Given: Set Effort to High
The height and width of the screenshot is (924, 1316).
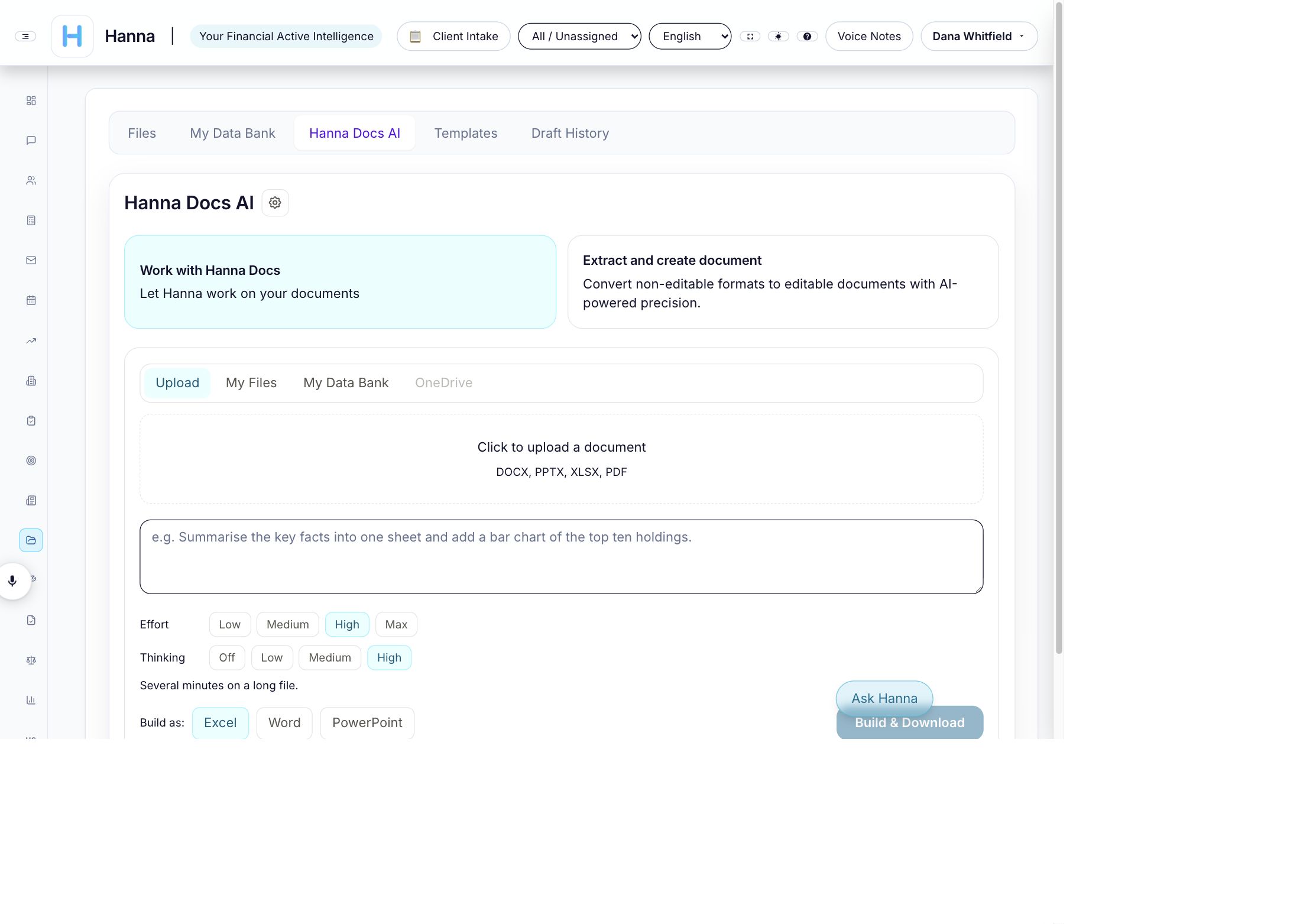Looking at the screenshot, I should point(347,624).
